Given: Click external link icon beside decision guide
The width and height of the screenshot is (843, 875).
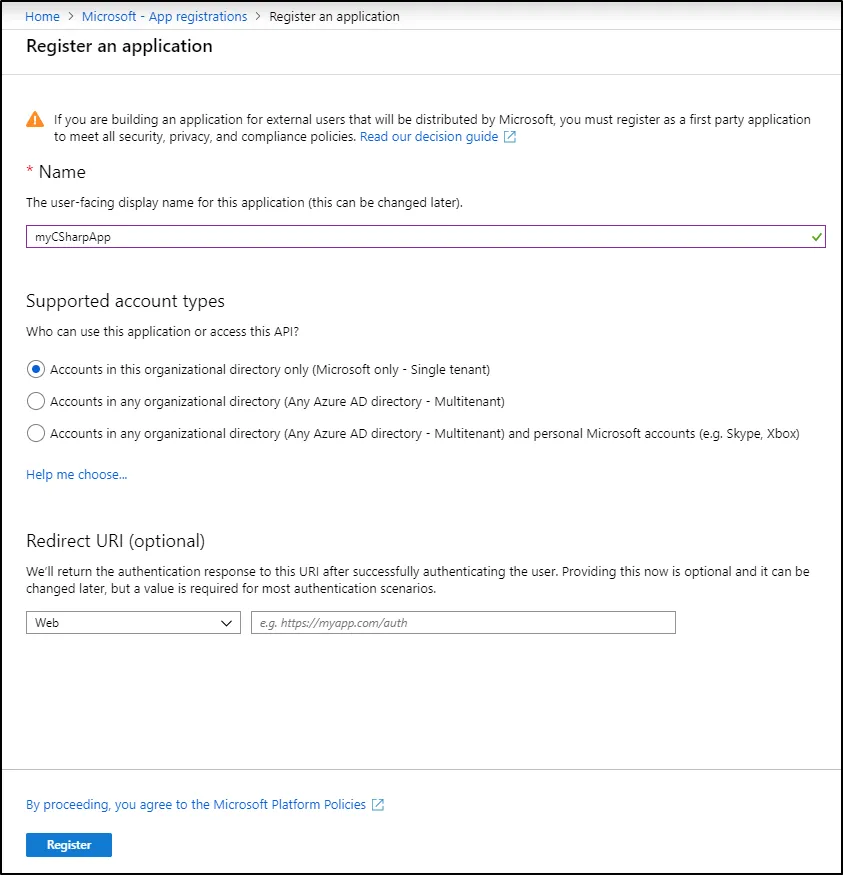Looking at the screenshot, I should (510, 137).
